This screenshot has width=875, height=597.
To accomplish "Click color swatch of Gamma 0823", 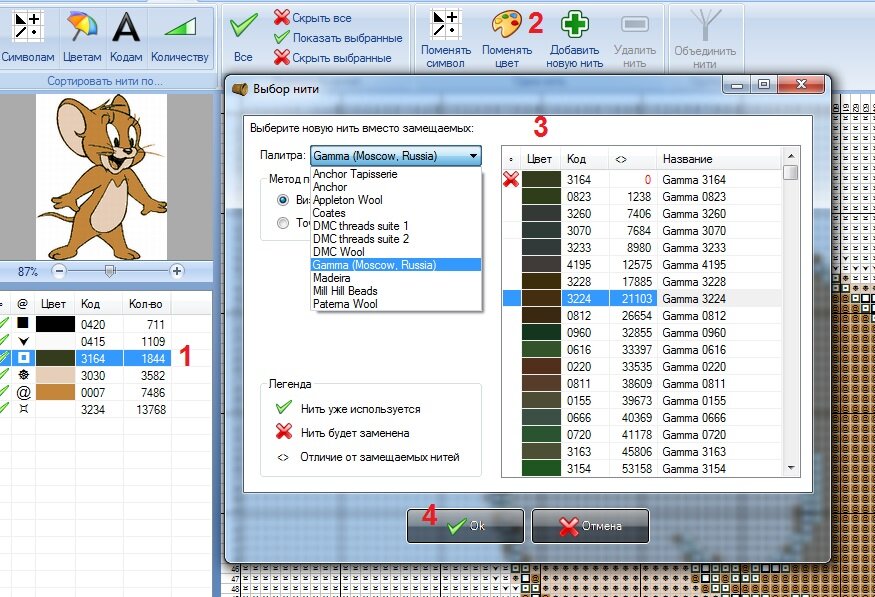I will click(x=541, y=196).
